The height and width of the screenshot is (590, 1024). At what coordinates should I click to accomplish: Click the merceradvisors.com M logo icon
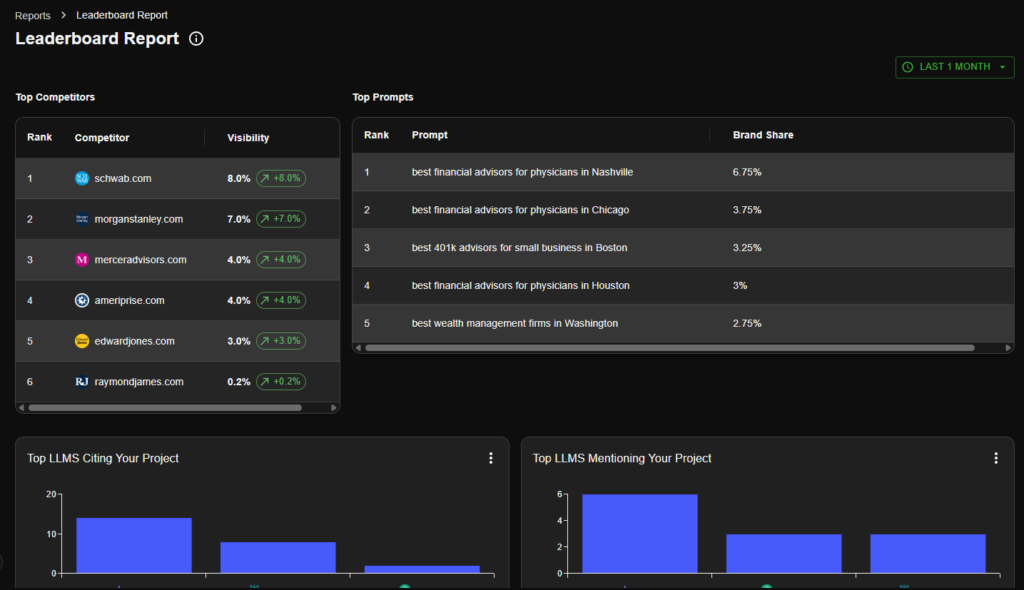coord(82,259)
